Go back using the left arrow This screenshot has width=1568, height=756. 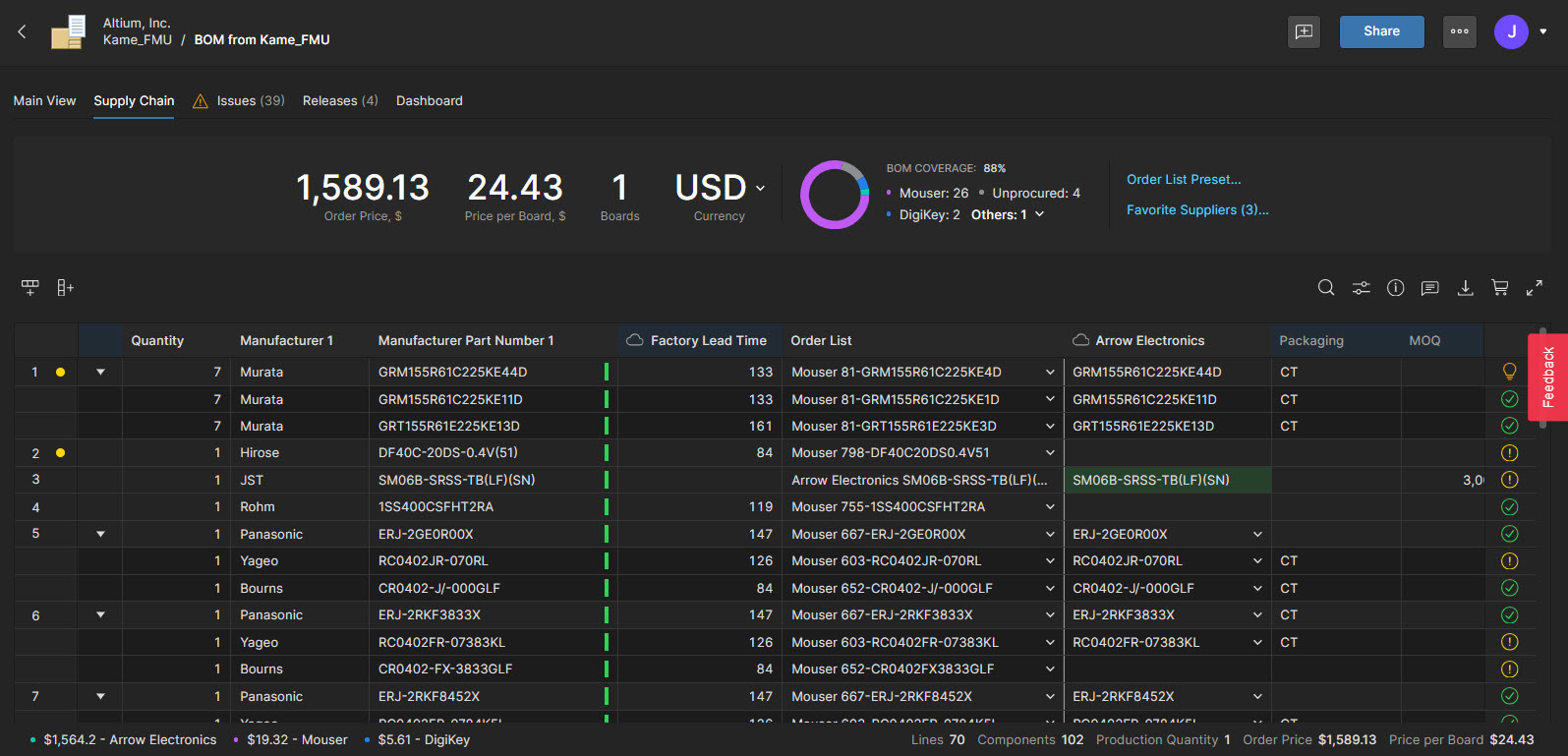22,31
